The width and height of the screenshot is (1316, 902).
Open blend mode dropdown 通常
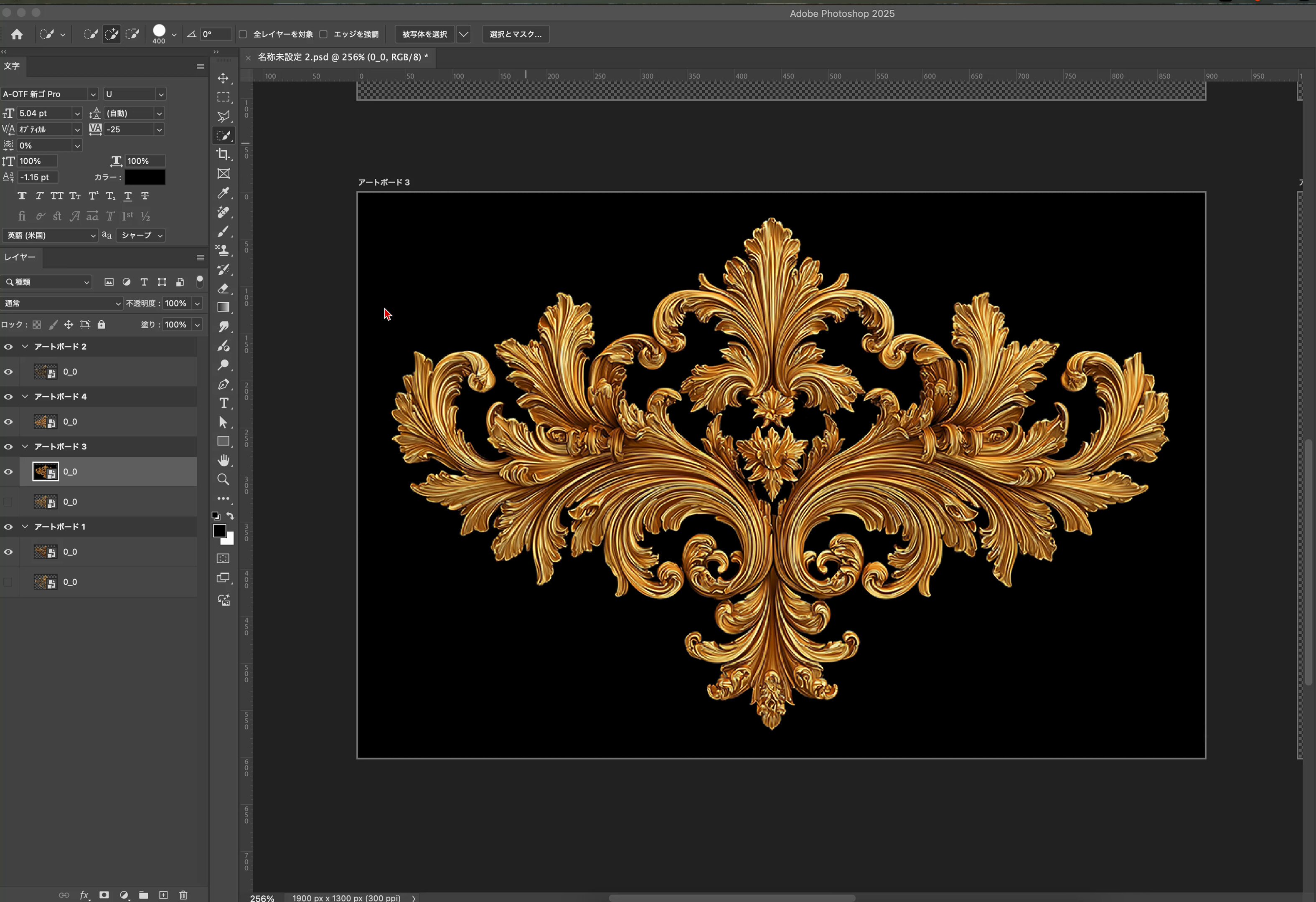[61, 303]
